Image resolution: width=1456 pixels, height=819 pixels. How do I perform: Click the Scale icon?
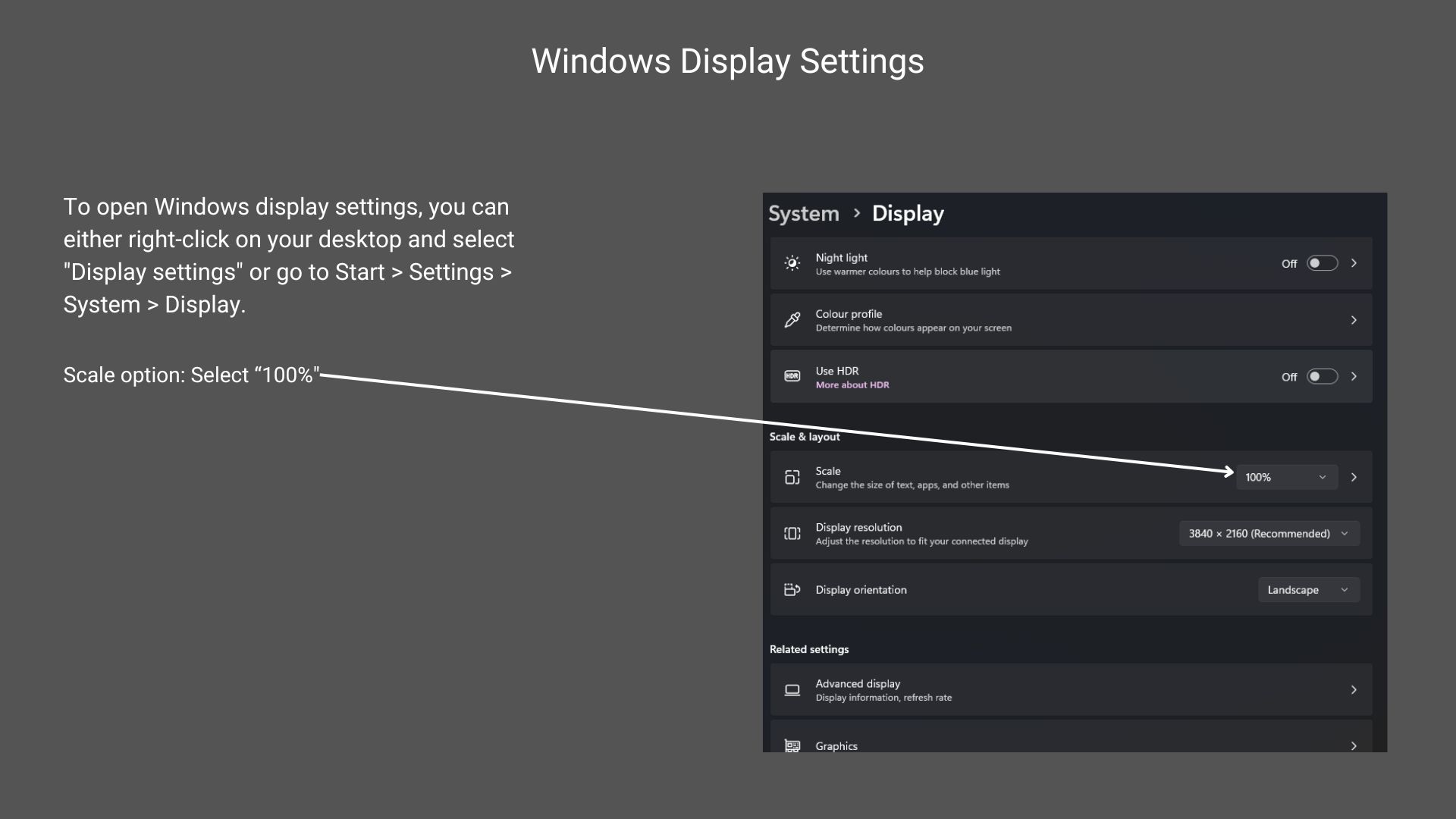point(792,477)
